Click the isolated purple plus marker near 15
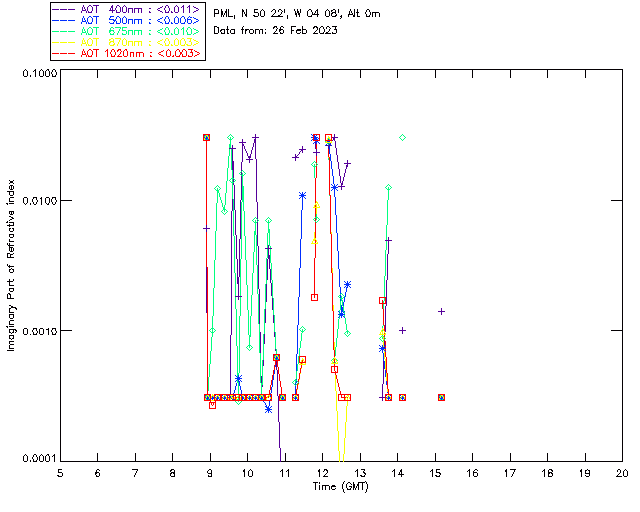Viewport: 640px width, 512px height. click(441, 312)
